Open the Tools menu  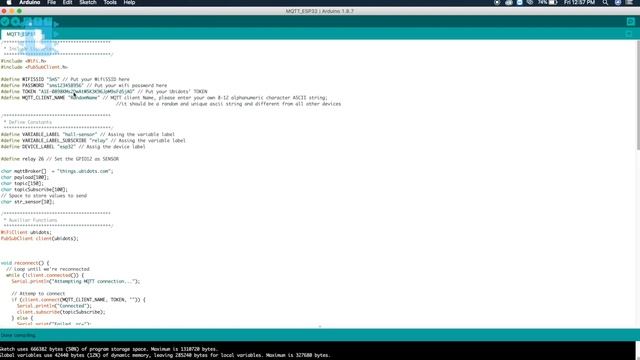[x=110, y=2]
